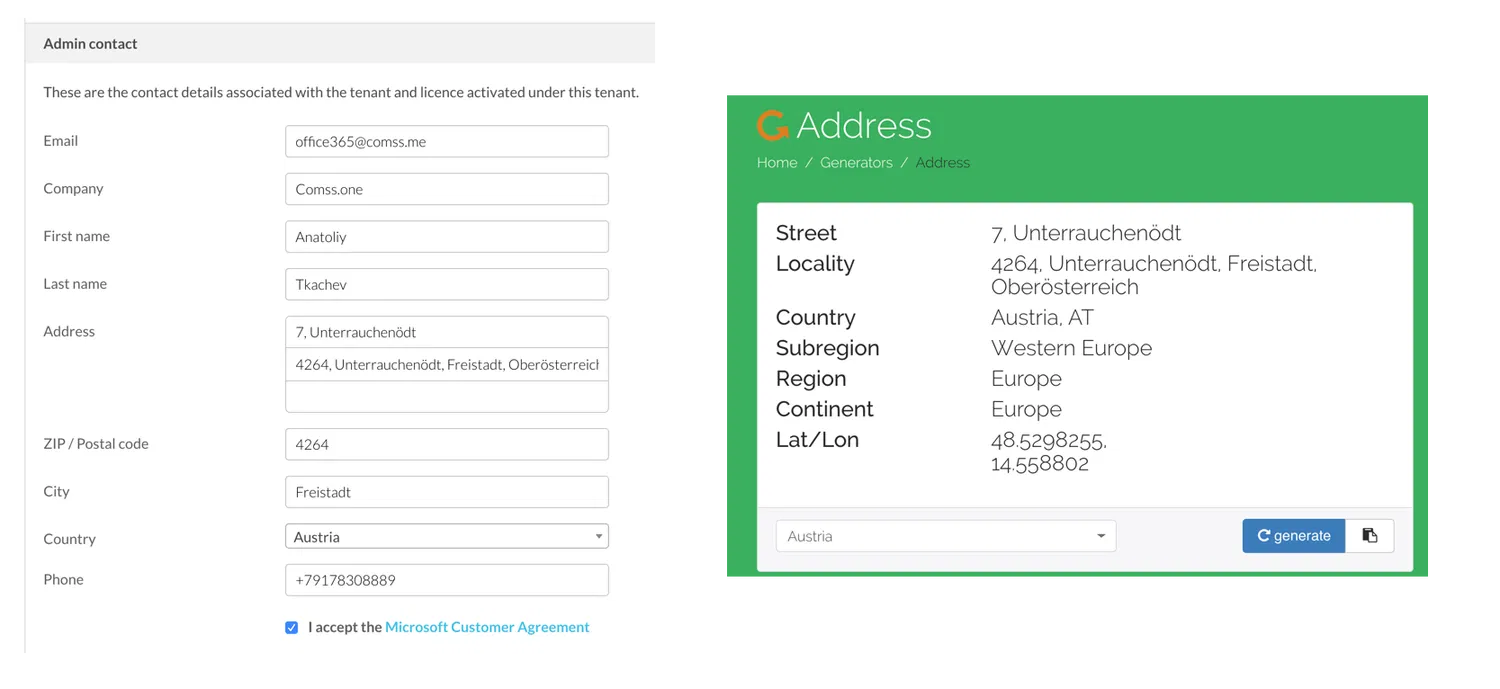Click the Country value Austria, AT
This screenshot has height=689, width=1500.
pos(1042,318)
